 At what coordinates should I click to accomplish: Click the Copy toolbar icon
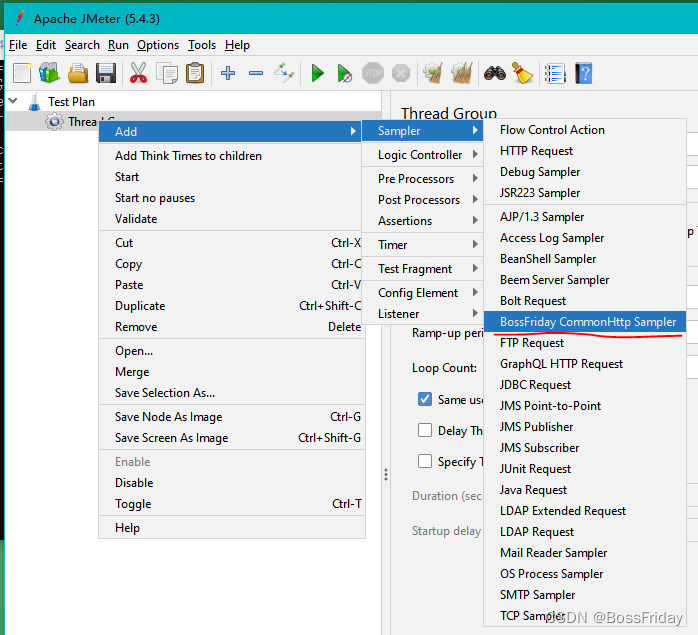coord(167,73)
